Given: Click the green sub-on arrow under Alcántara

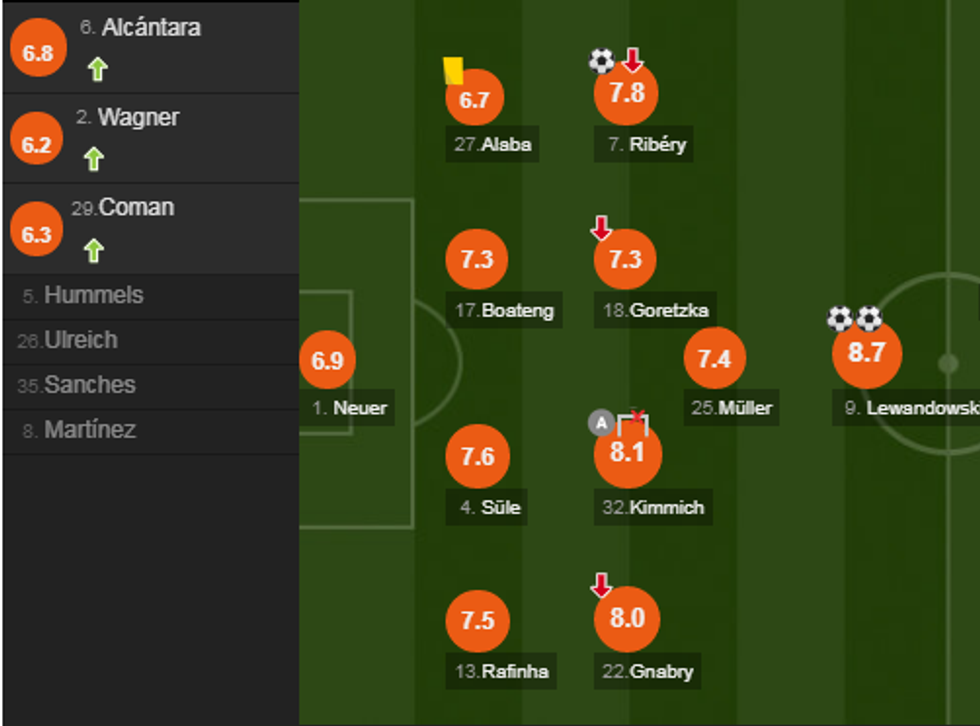Looking at the screenshot, I should coord(97,69).
